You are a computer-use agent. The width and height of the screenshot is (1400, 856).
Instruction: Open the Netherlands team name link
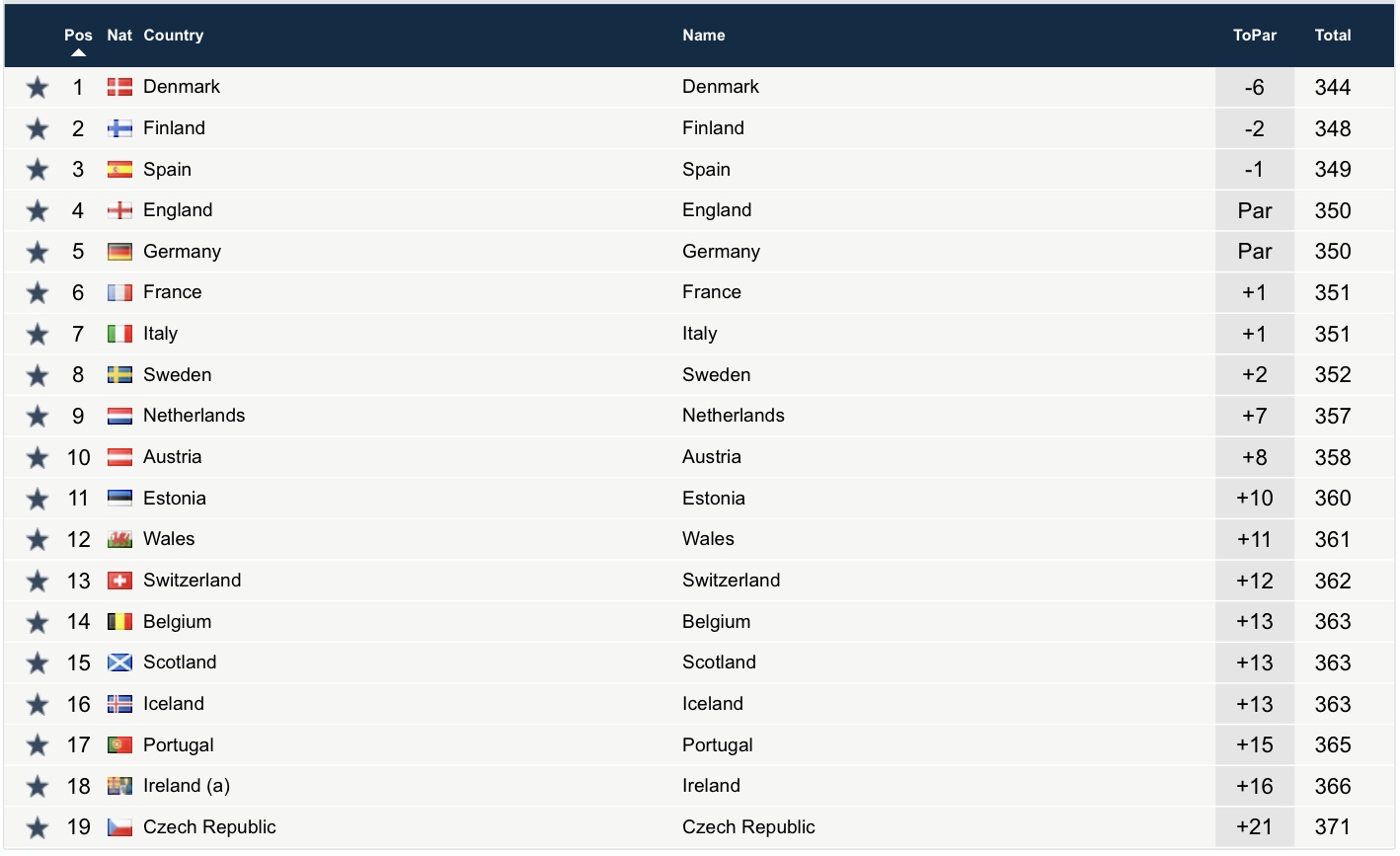click(x=733, y=416)
